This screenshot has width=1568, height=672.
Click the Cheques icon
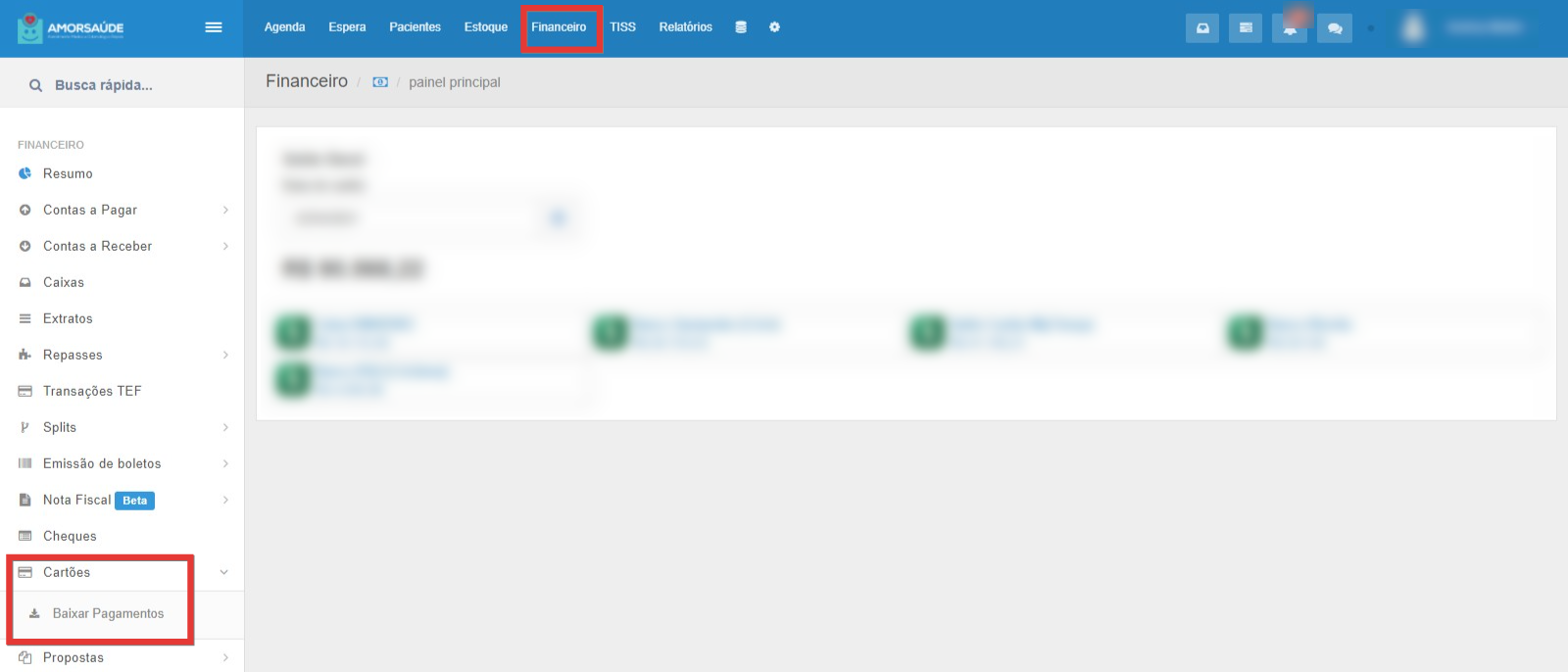pyautogui.click(x=25, y=536)
